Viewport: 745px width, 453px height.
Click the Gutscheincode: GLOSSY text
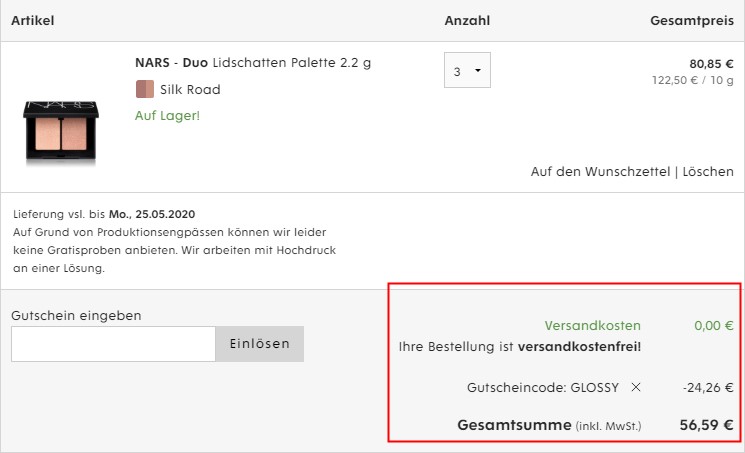[543, 387]
